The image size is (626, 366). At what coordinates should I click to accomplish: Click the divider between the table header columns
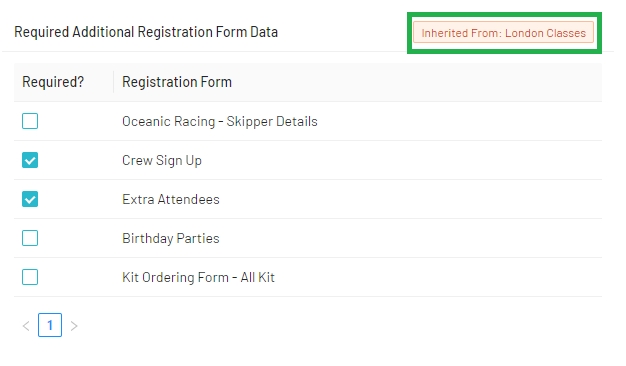point(113,82)
